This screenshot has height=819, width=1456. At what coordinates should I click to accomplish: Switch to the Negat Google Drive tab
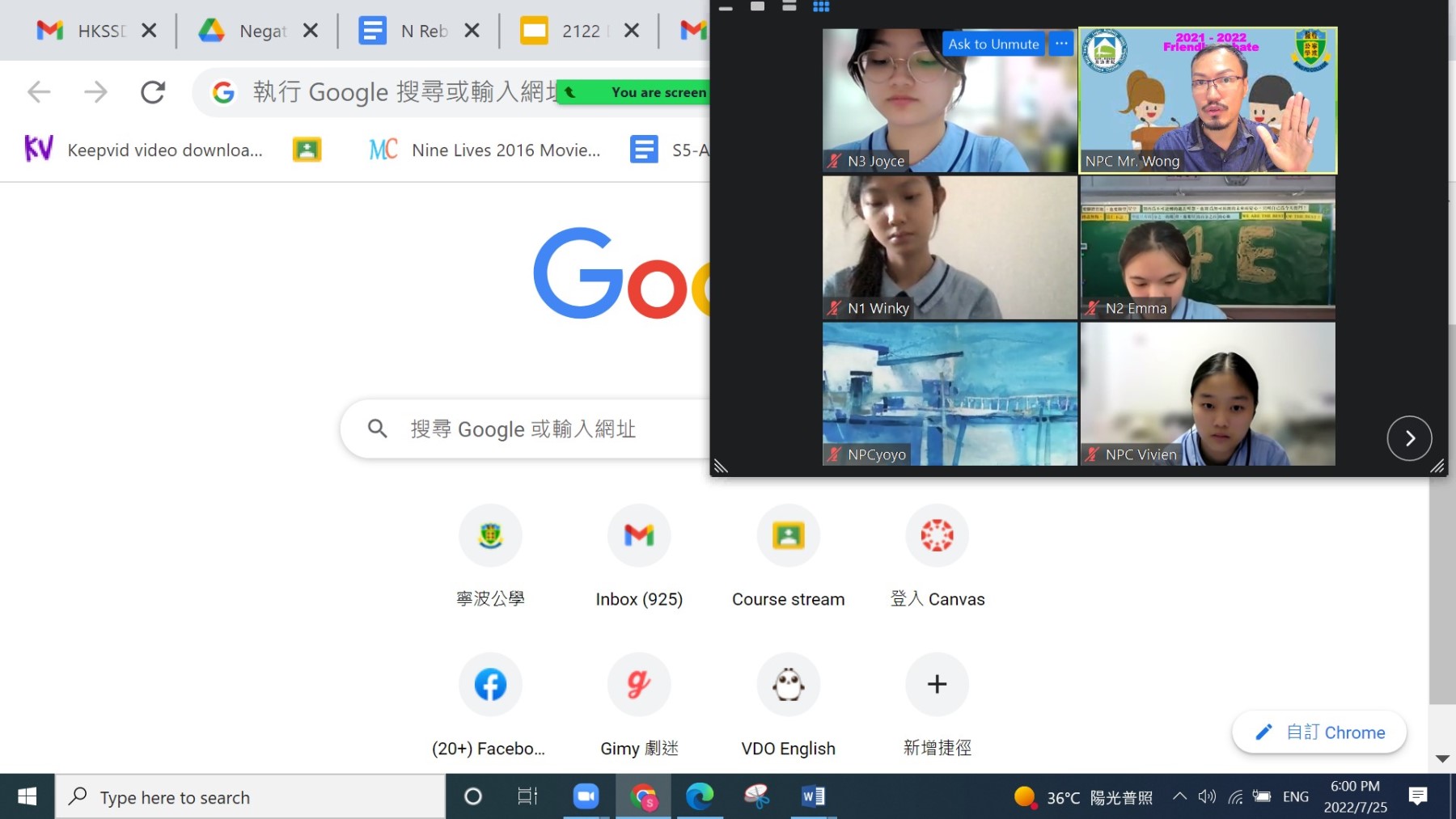pos(243,31)
